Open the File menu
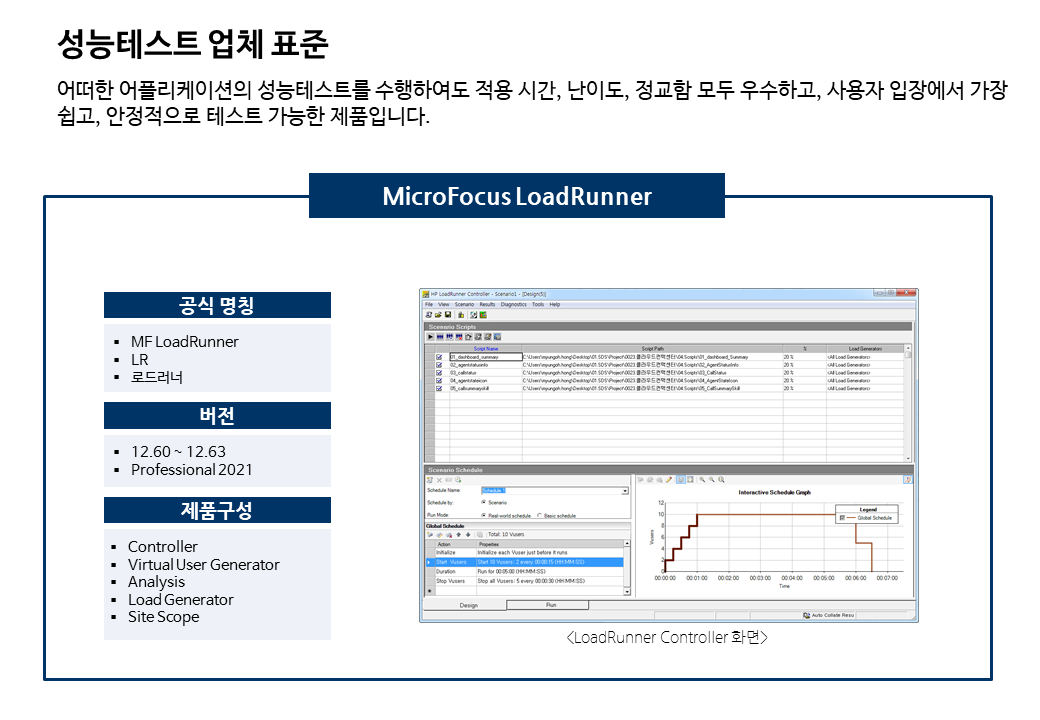The image size is (1040, 720). pyautogui.click(x=429, y=304)
